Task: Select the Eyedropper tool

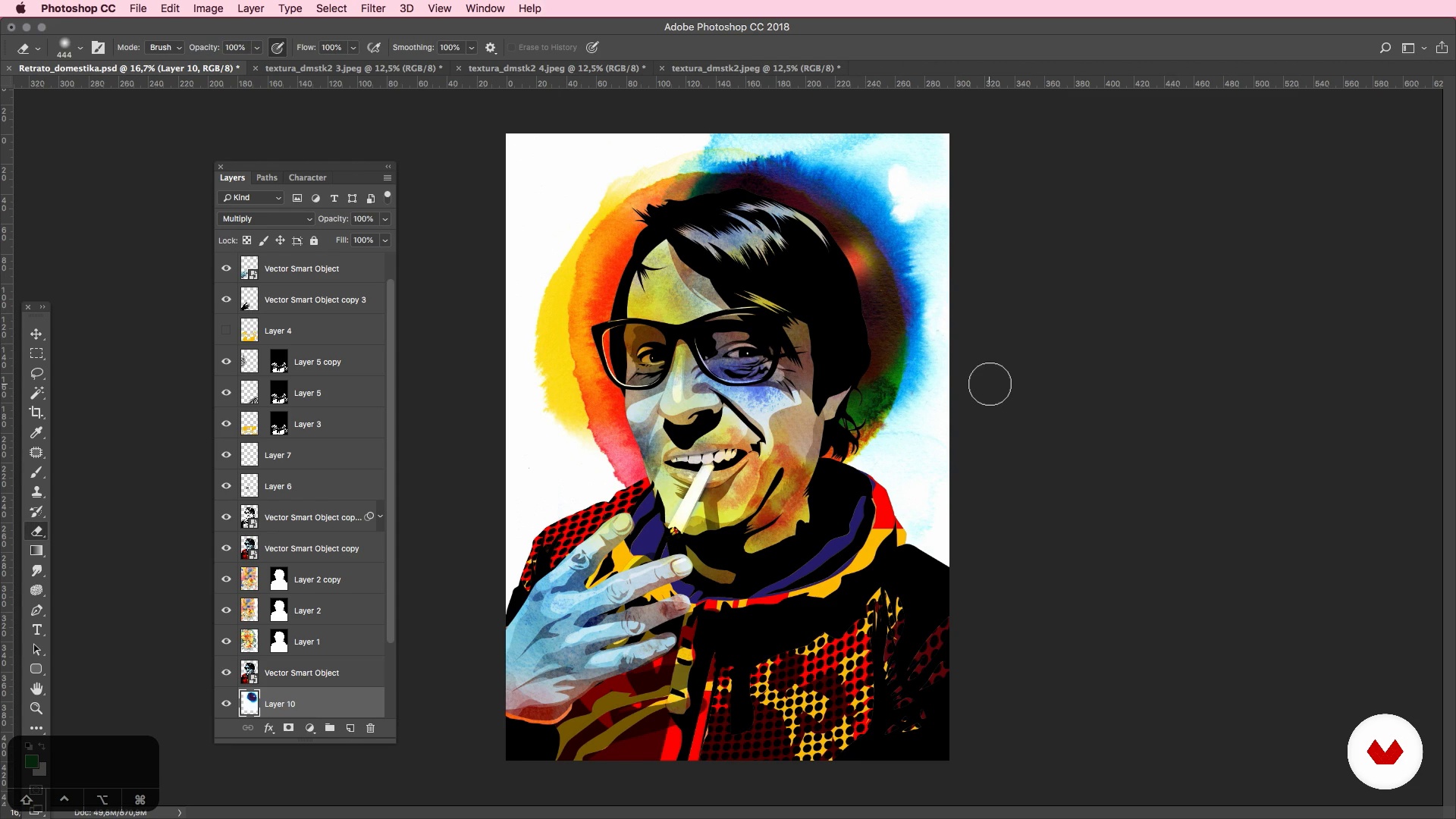Action: tap(36, 432)
